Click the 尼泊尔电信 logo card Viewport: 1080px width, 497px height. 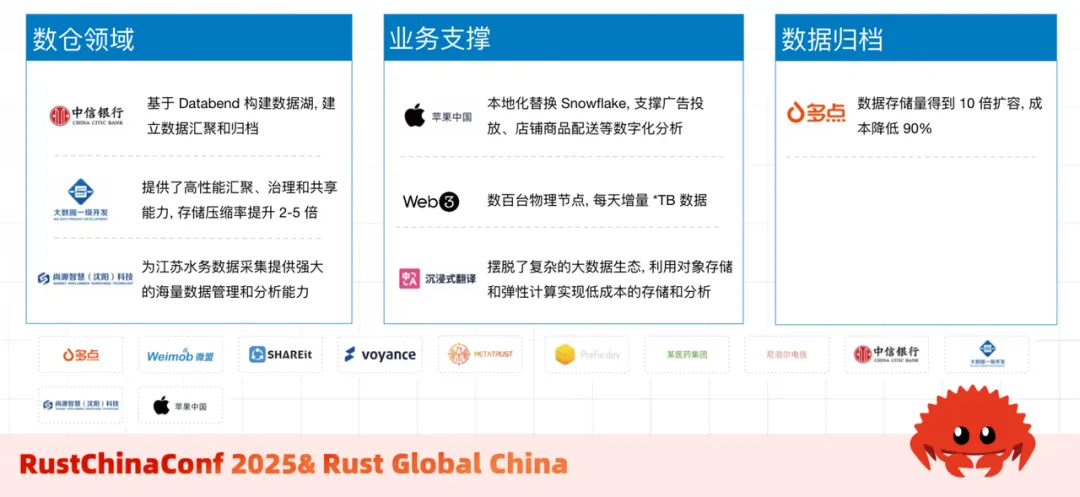click(x=786, y=355)
